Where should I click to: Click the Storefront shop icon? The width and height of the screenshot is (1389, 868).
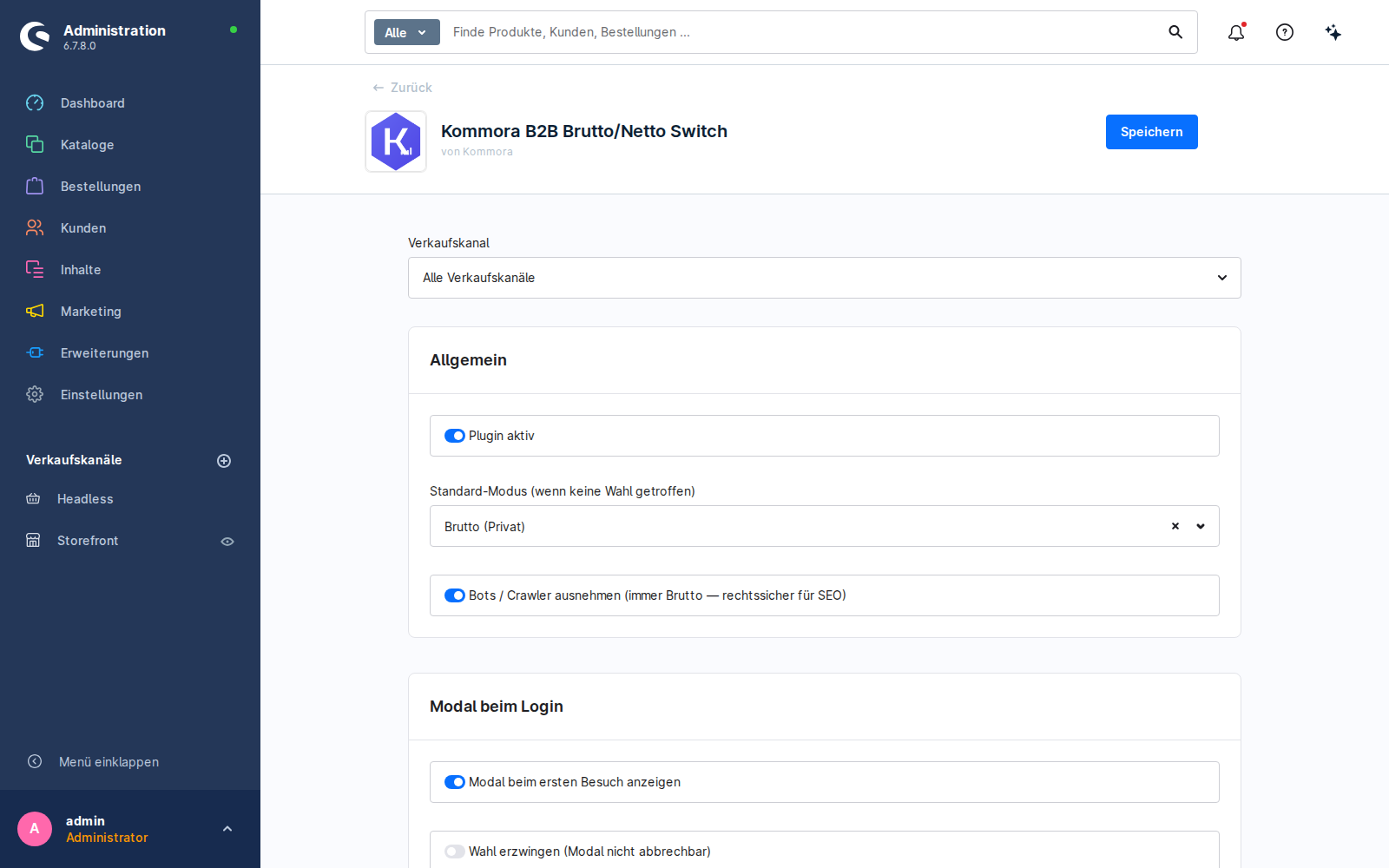point(33,541)
